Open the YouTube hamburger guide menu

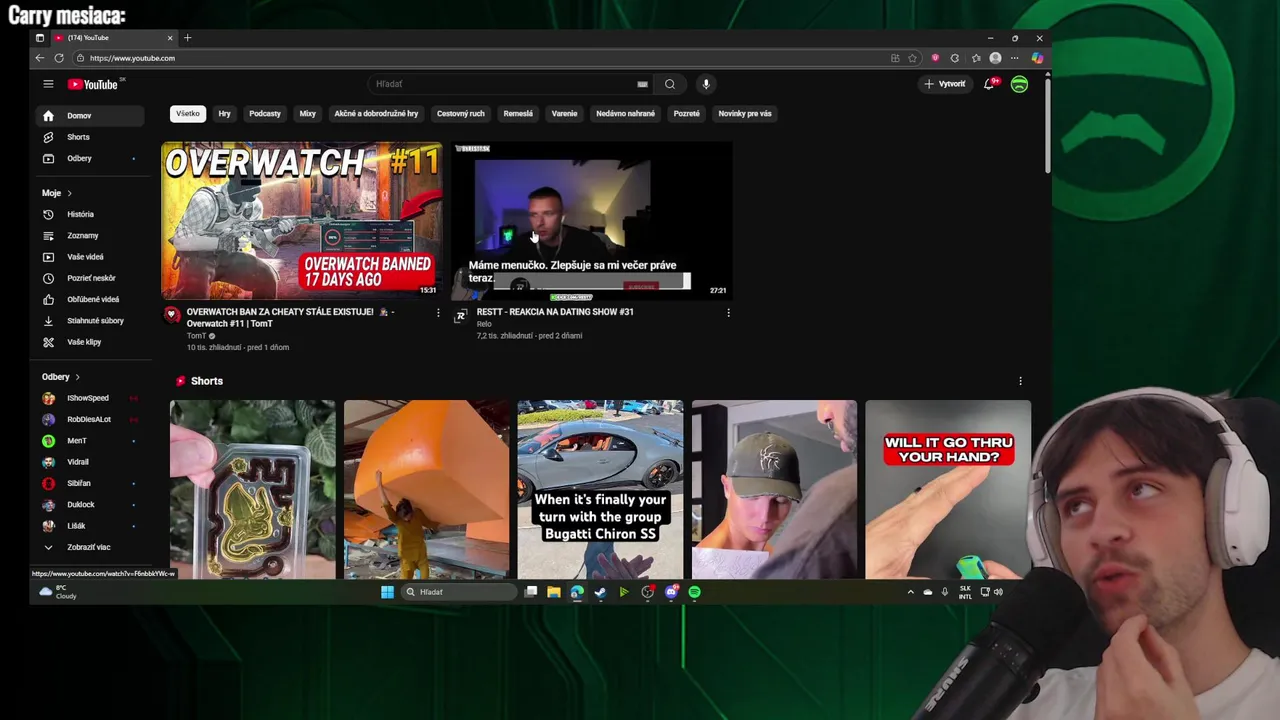[48, 84]
